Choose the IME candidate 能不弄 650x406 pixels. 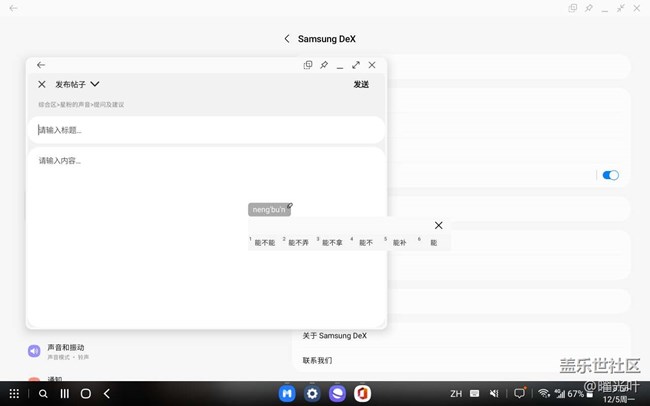point(298,242)
